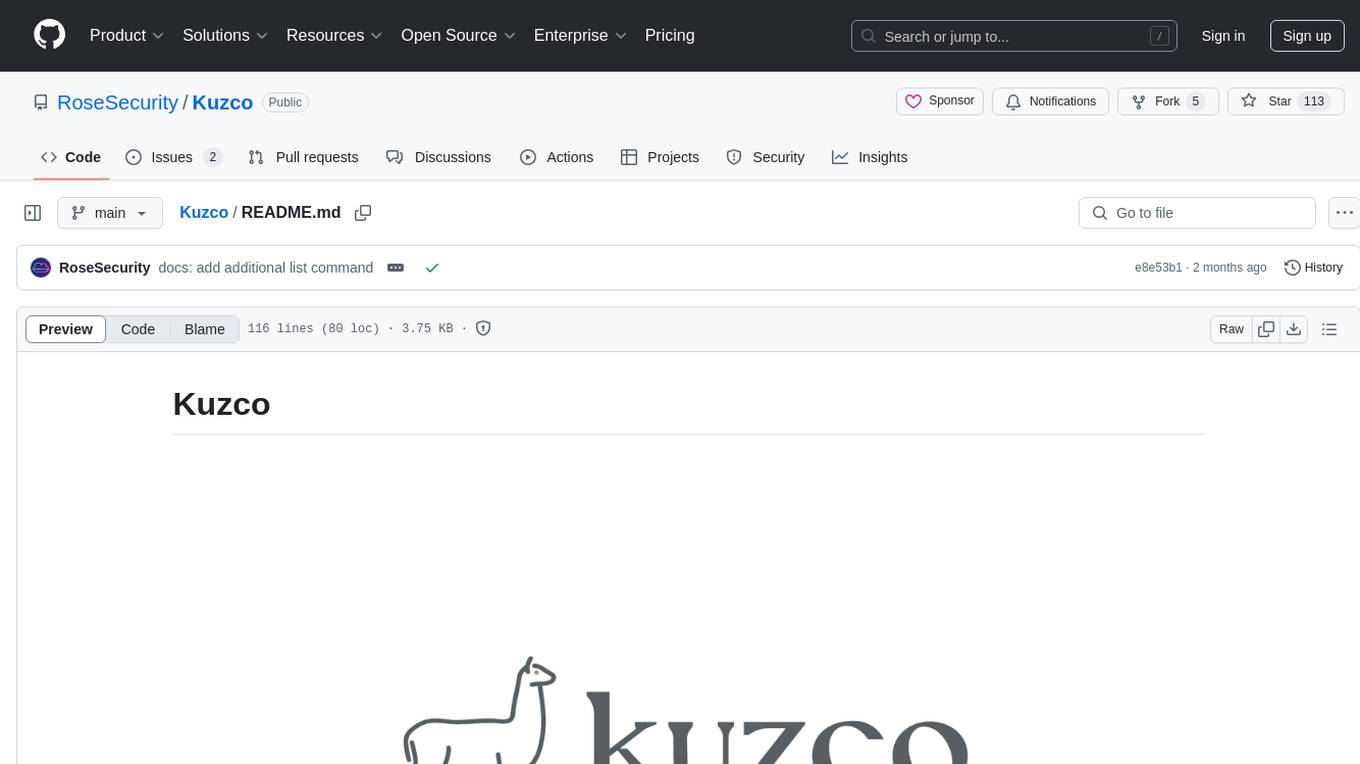Screen dimensions: 1360x764
Task: Open the RoseSecurity owner profile link
Action: (x=118, y=102)
